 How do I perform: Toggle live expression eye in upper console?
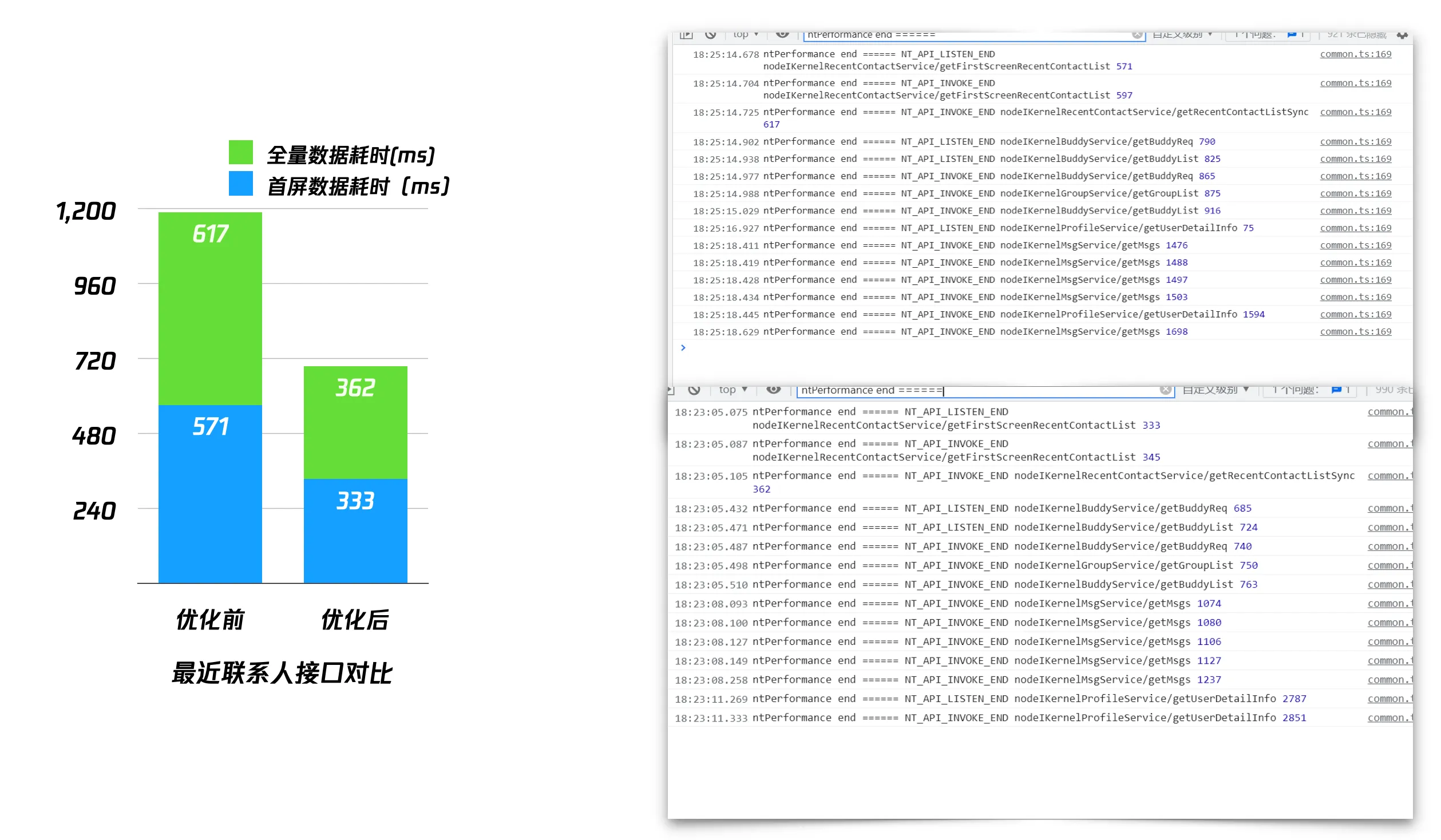point(782,35)
